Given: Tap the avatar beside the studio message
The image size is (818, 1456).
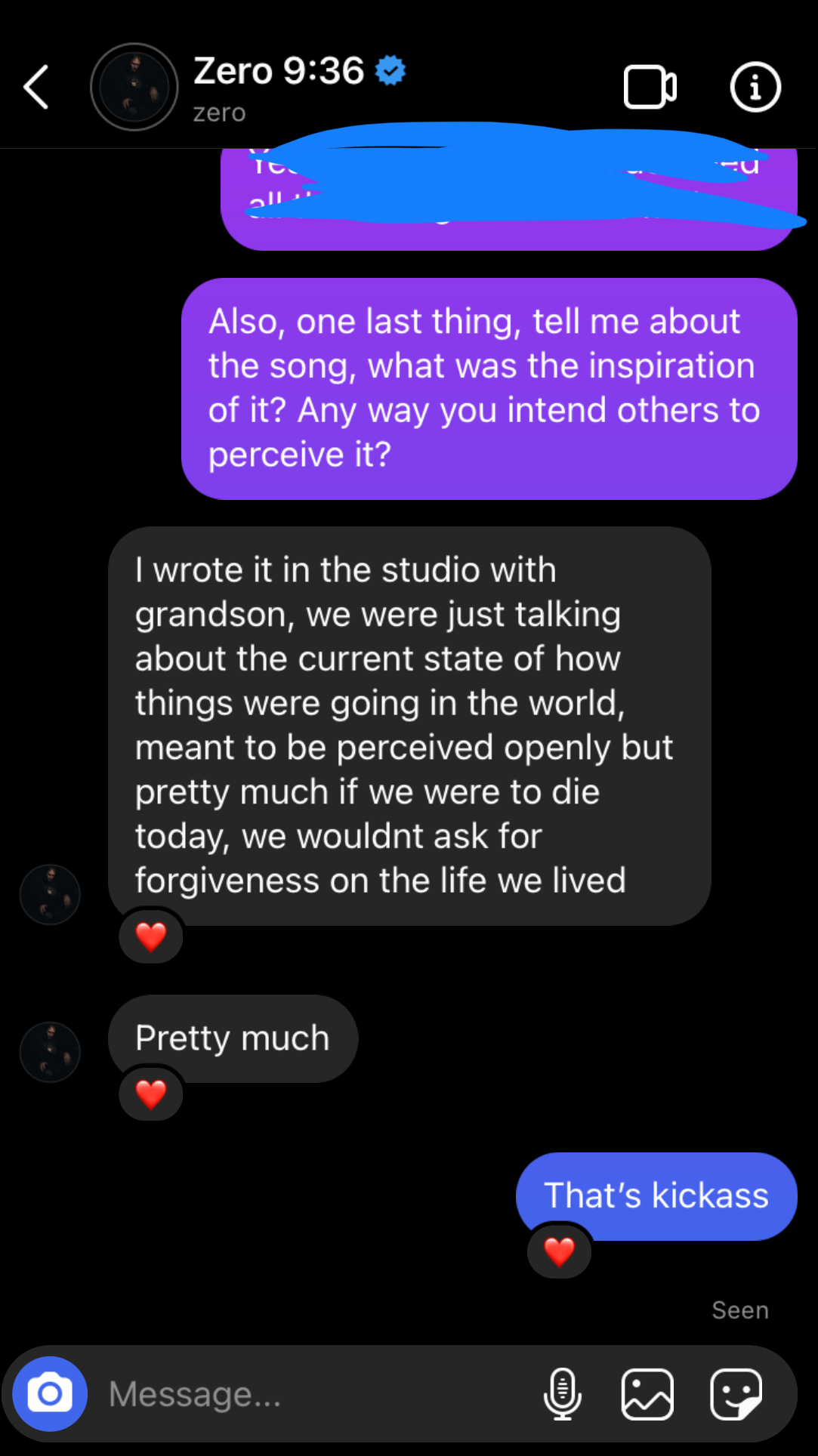Looking at the screenshot, I should [x=50, y=895].
